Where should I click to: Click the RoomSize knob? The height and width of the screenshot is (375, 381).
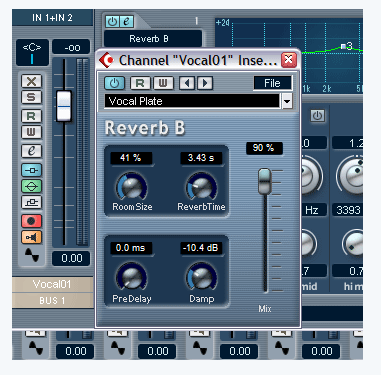131,187
